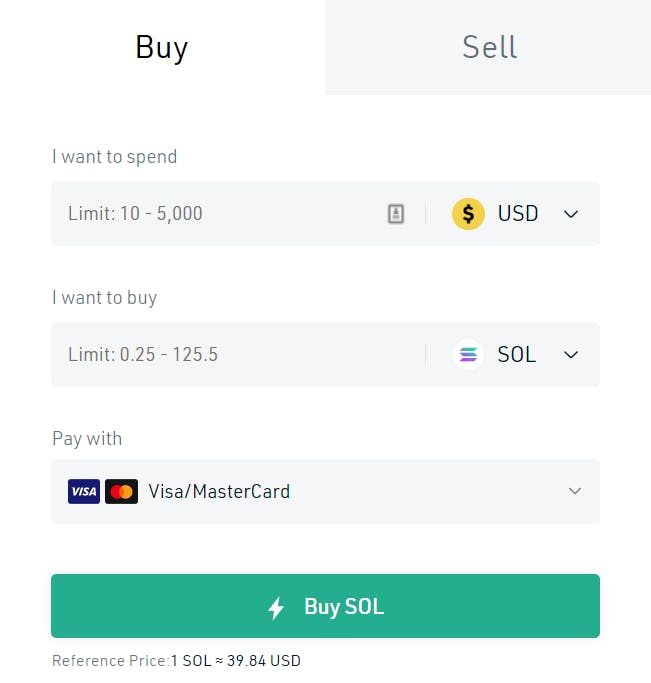Click the lightning bolt icon
The width and height of the screenshot is (651, 683).
point(276,607)
